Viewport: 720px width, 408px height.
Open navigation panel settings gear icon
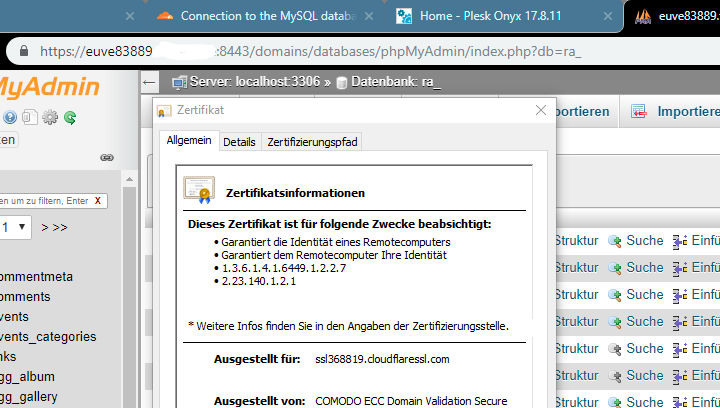tap(50, 117)
